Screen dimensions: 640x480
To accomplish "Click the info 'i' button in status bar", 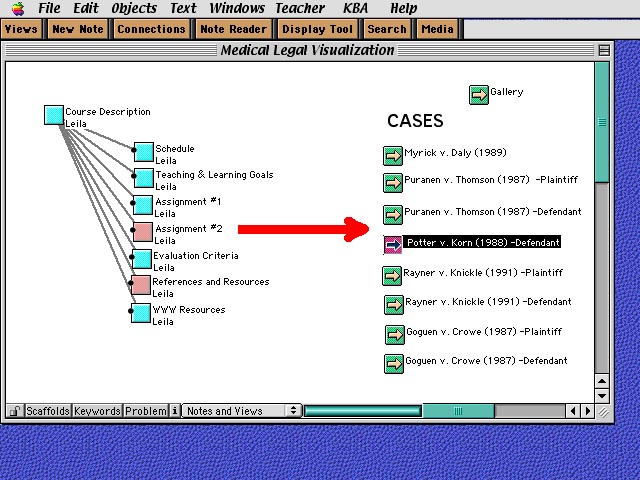I will [175, 411].
